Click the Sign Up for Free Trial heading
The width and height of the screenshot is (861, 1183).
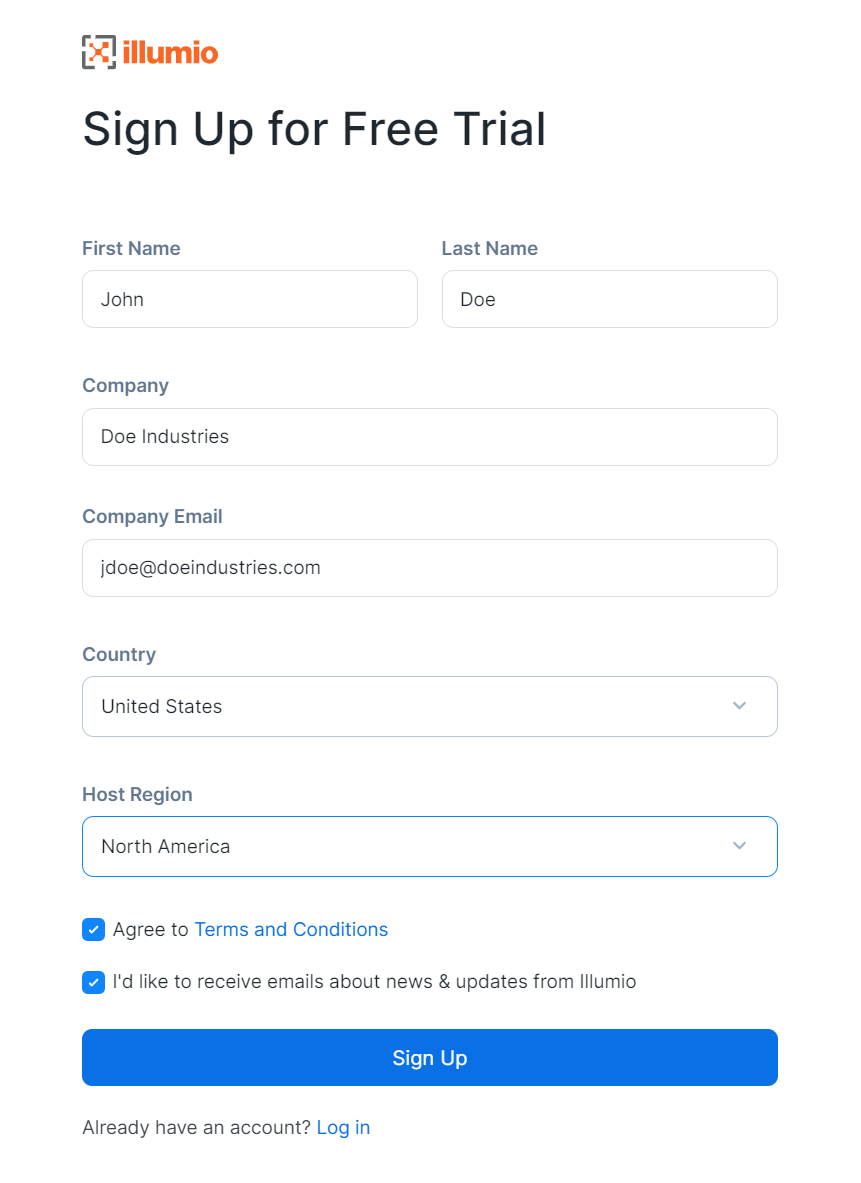pos(314,128)
